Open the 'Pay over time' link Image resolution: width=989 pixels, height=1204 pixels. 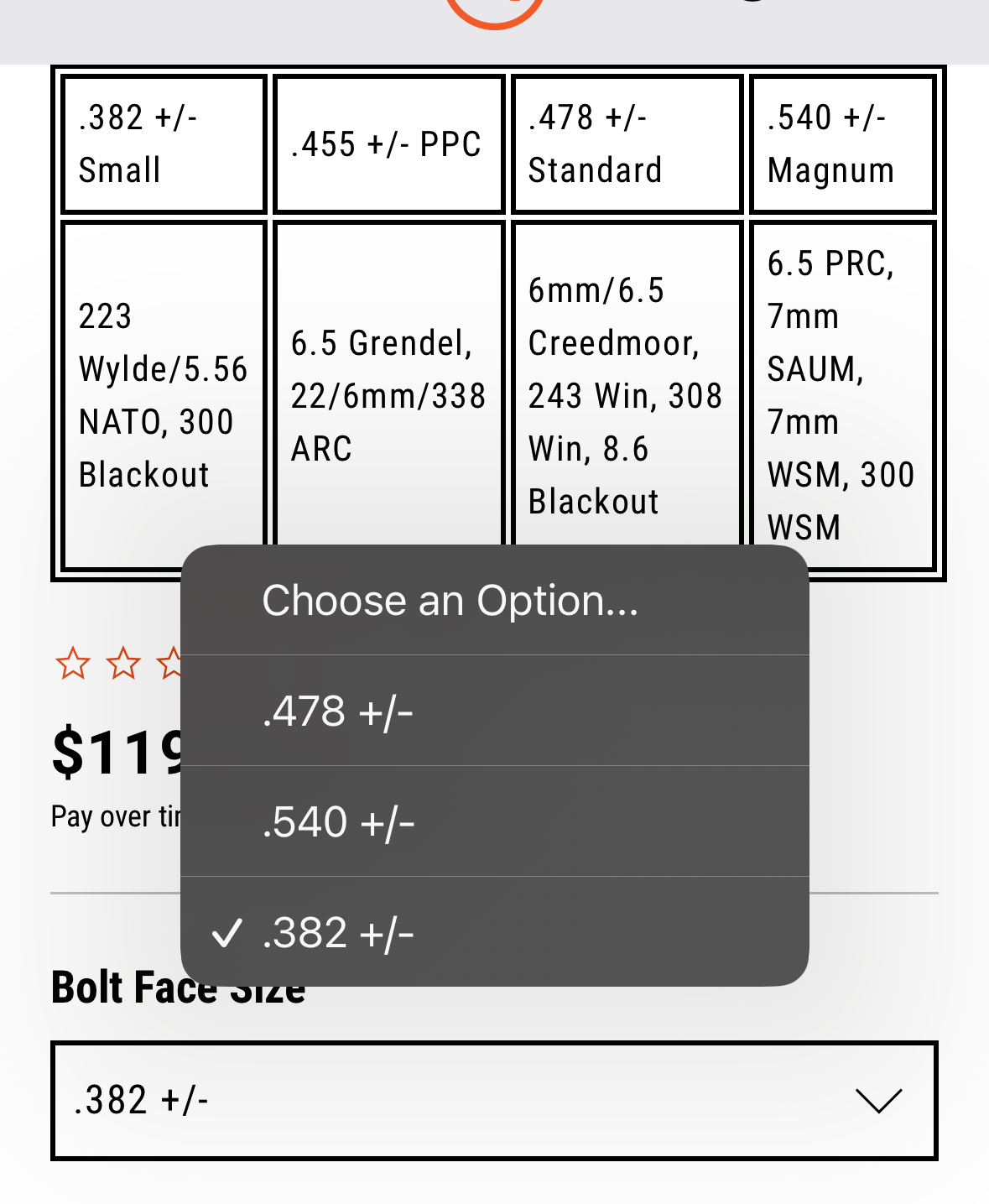click(x=115, y=816)
